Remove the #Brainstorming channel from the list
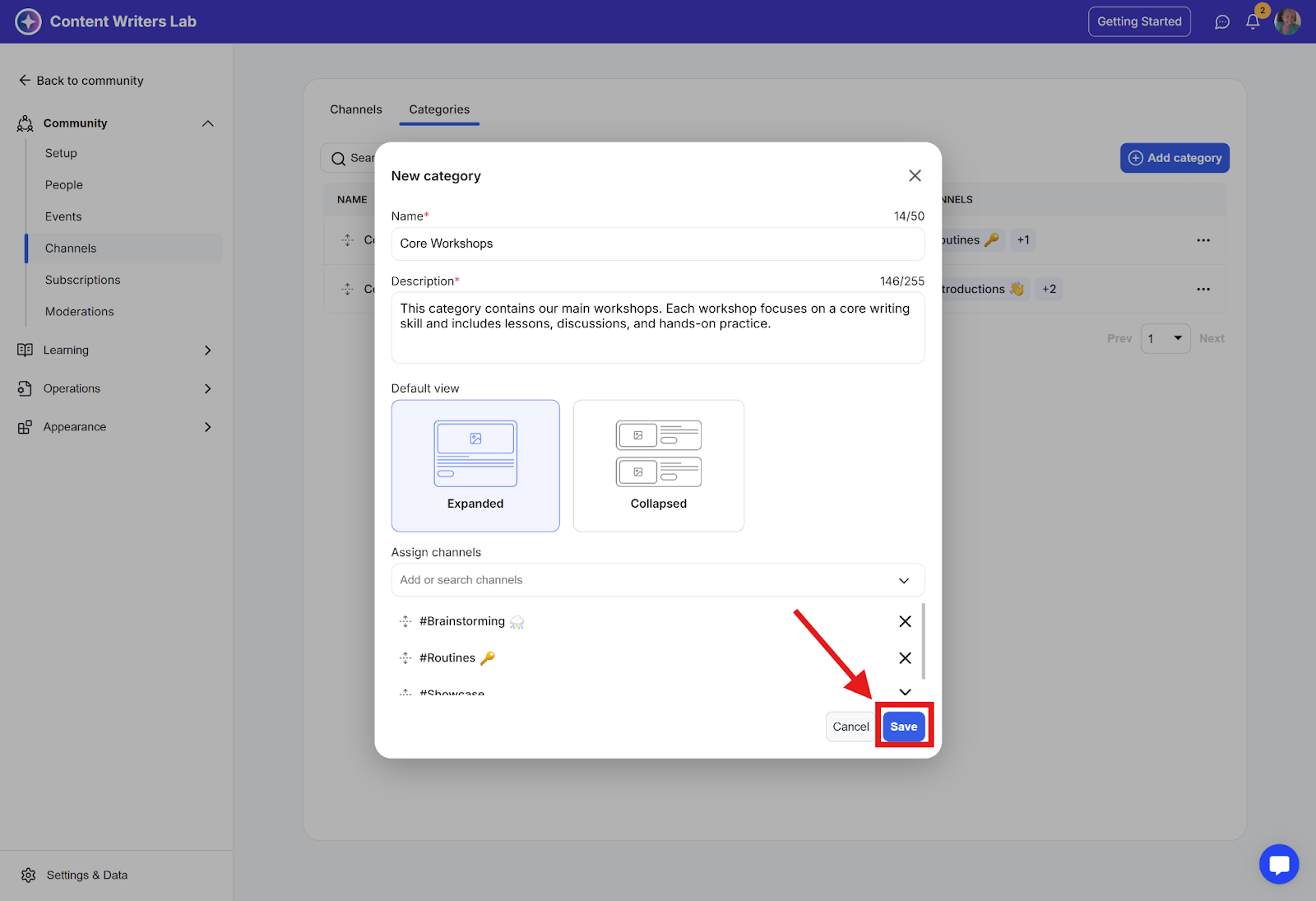1316x901 pixels. click(x=905, y=621)
